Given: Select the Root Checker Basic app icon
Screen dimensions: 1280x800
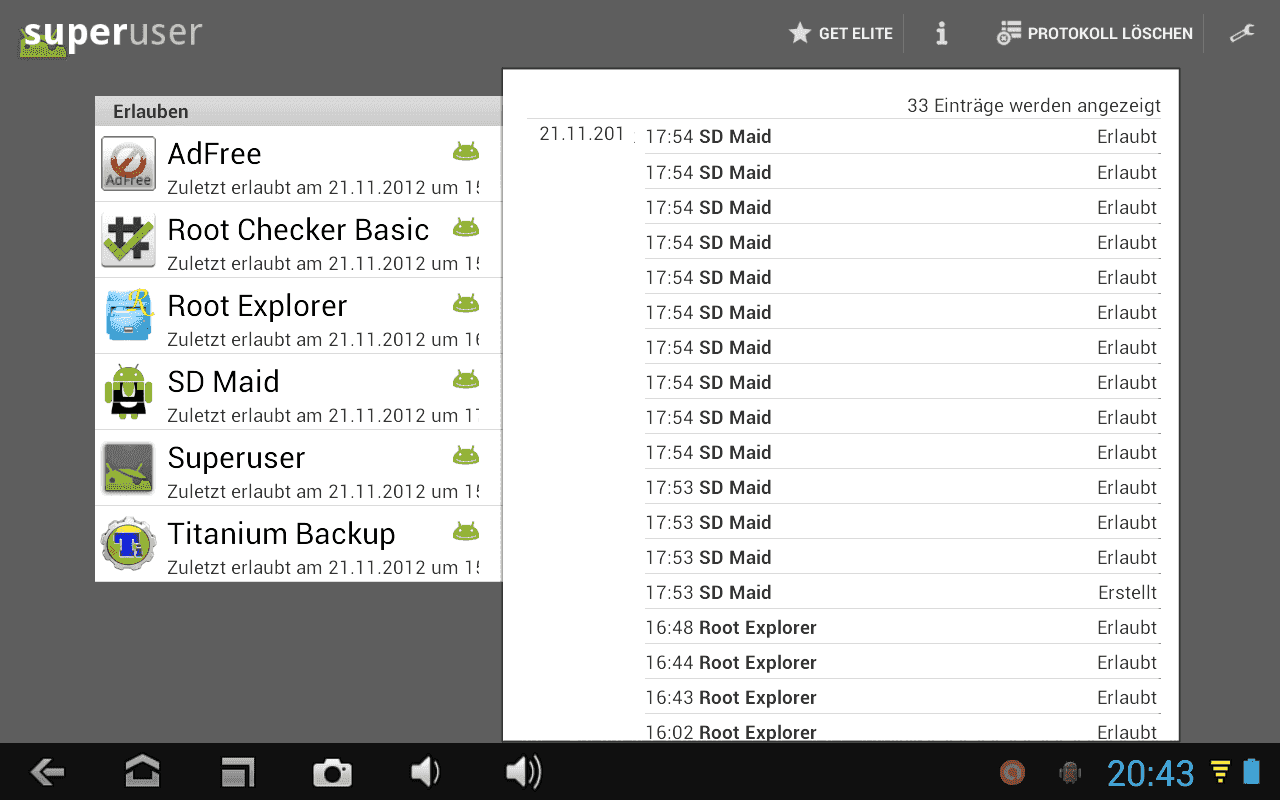Looking at the screenshot, I should [x=128, y=240].
